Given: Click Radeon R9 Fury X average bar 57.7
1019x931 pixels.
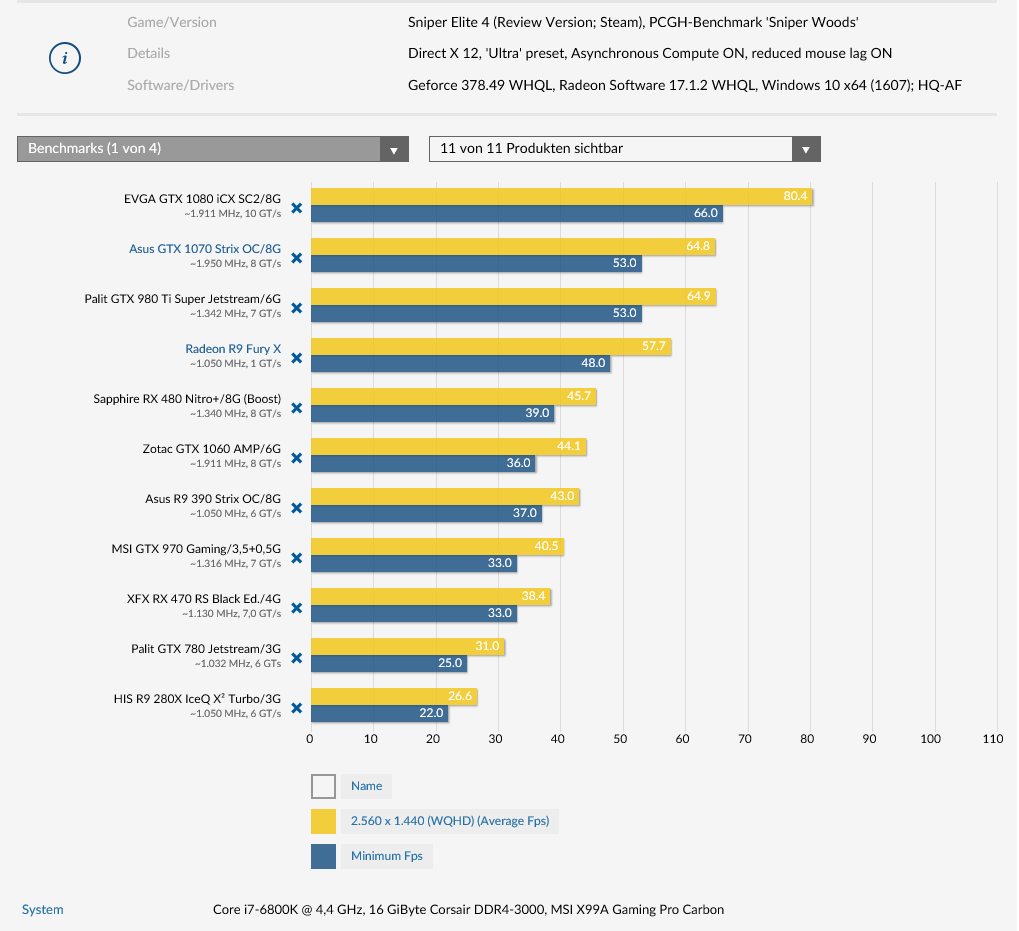Looking at the screenshot, I should [x=491, y=346].
